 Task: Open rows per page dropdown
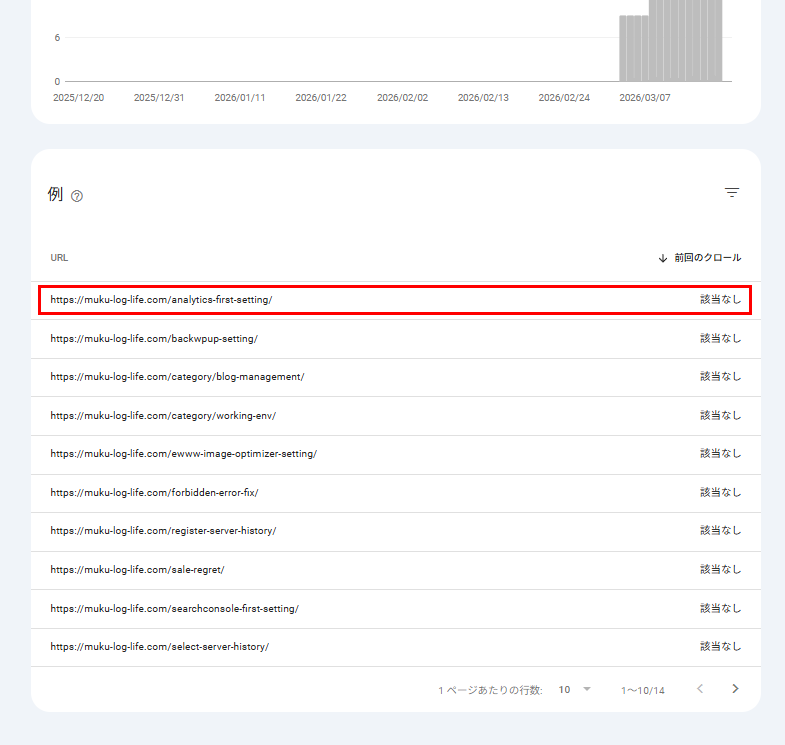[x=575, y=689]
